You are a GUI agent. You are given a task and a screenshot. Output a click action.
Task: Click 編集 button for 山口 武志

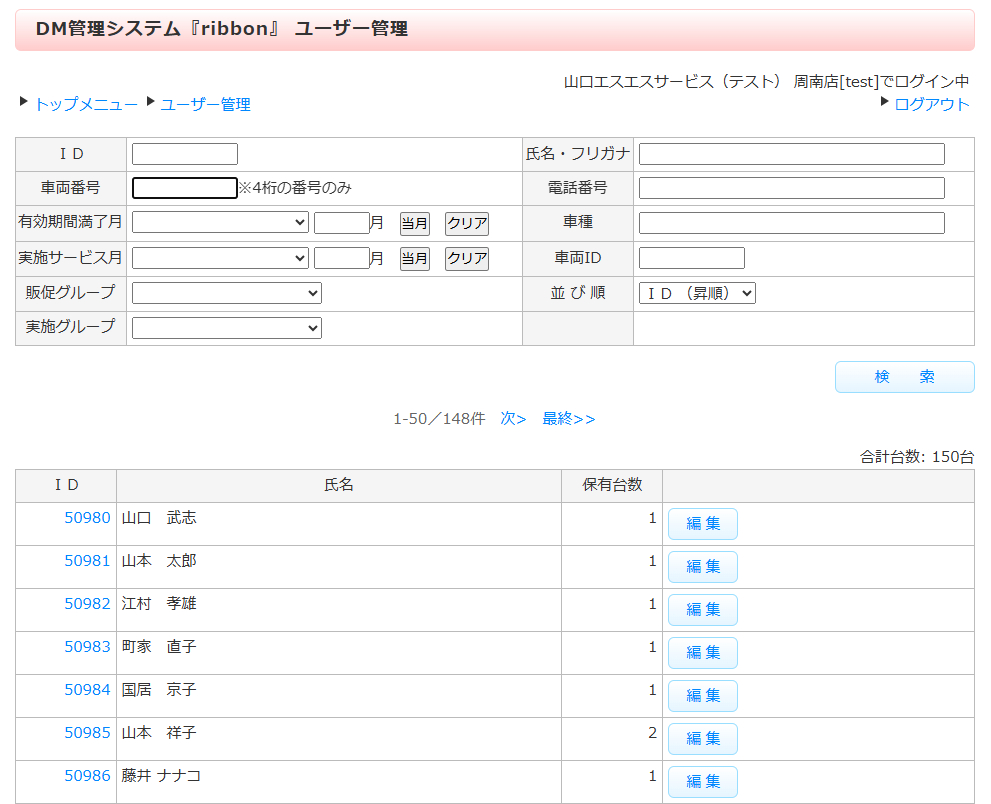click(x=703, y=524)
